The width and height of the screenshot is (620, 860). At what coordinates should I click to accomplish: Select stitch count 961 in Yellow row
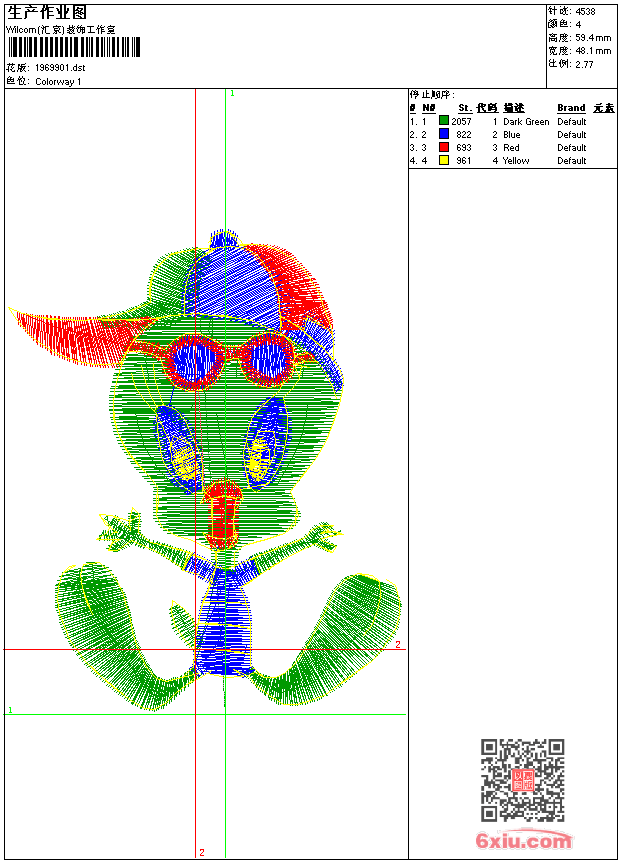pos(464,161)
